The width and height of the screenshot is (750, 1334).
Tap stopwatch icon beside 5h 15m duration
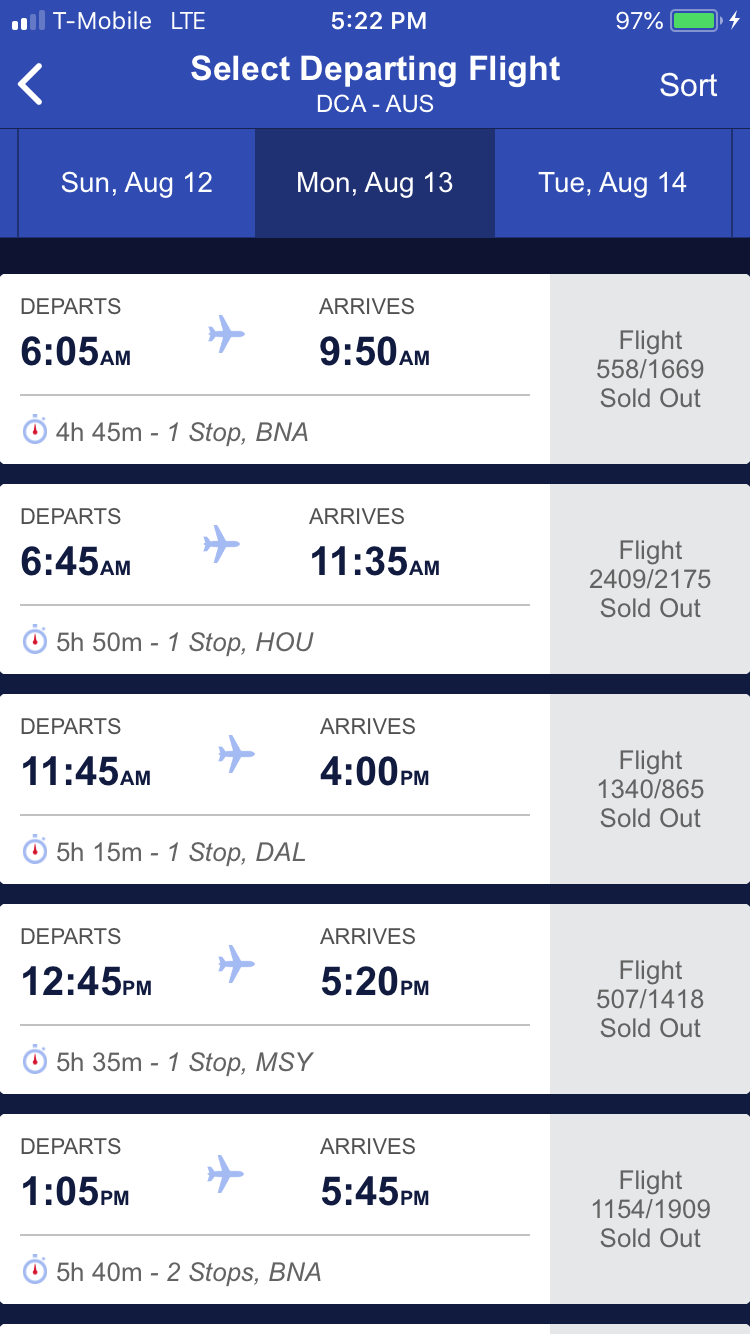pyautogui.click(x=35, y=851)
